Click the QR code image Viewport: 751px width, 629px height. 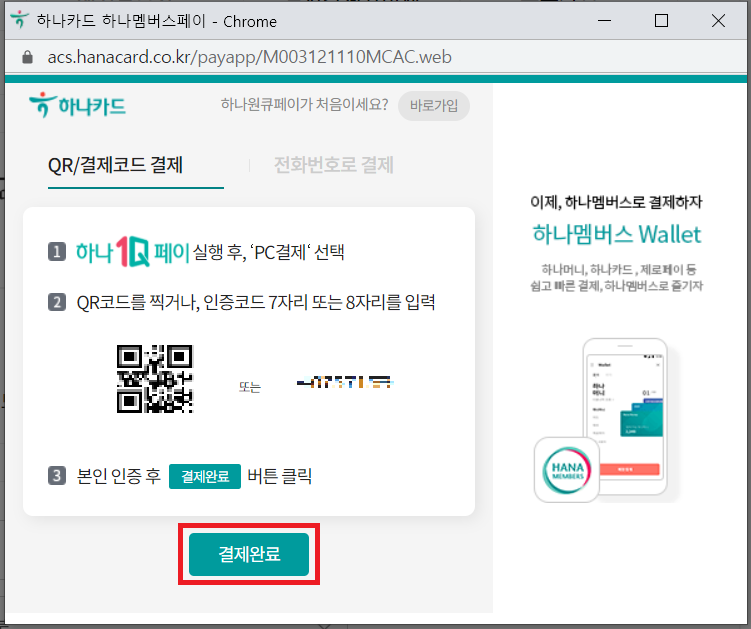pos(155,378)
